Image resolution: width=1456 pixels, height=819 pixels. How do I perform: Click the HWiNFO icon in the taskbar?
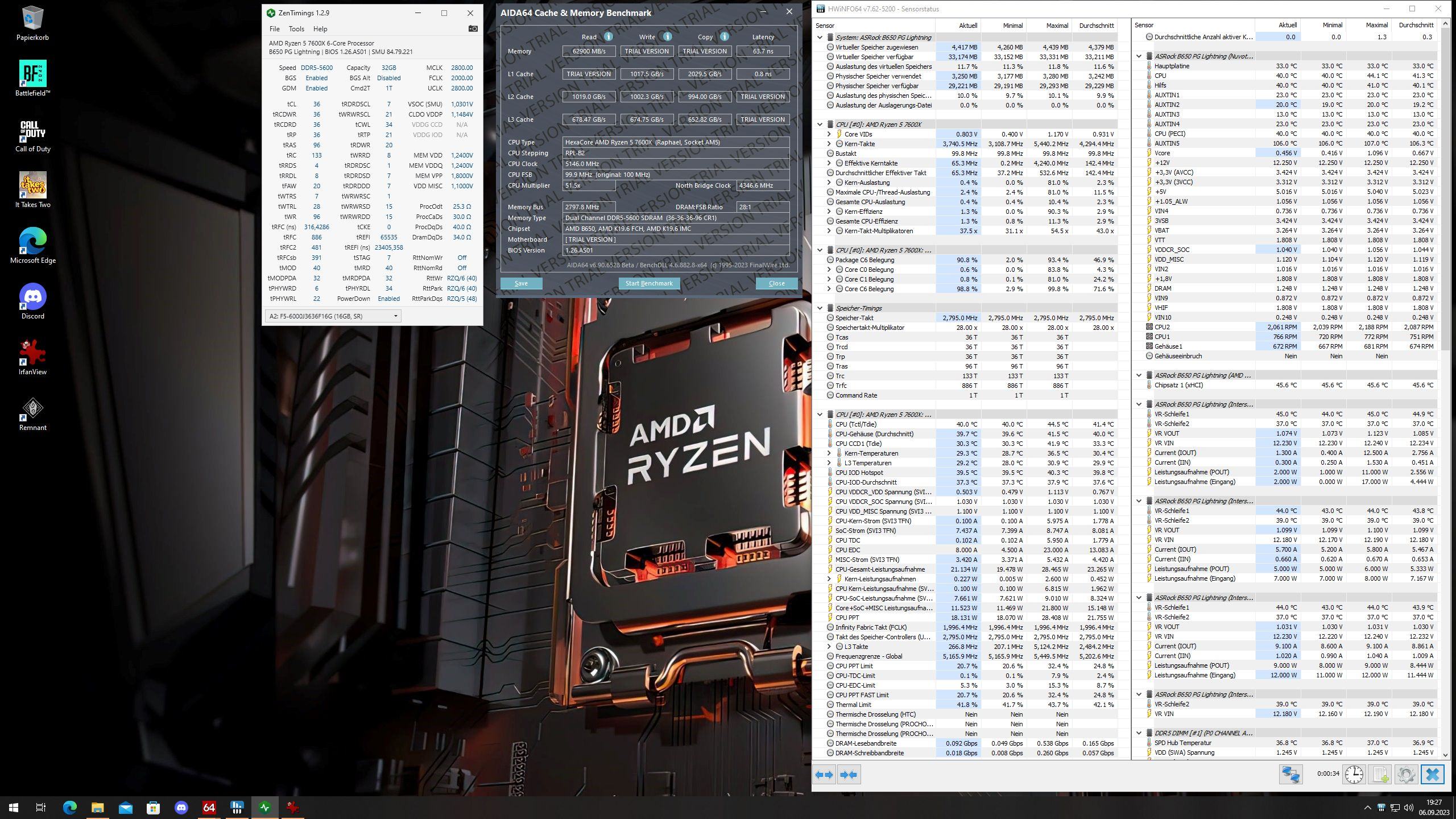pyautogui.click(x=237, y=807)
